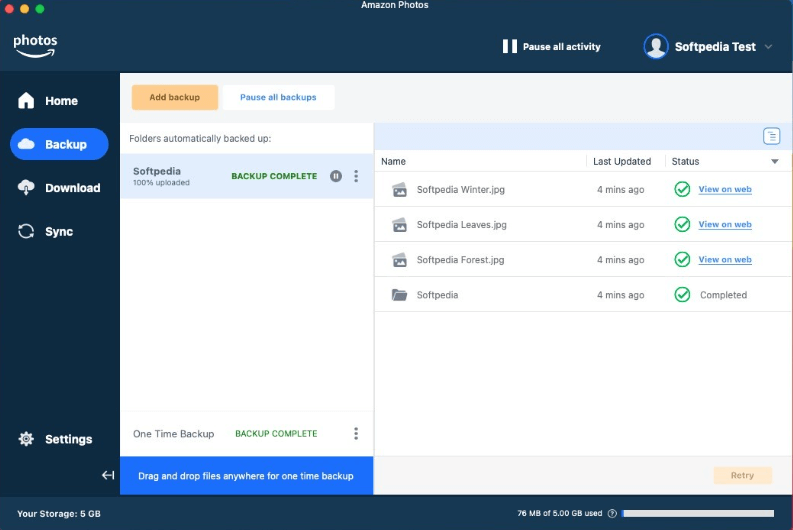793x530 pixels.
Task: Pause the Softpedia folder backup
Action: (336, 176)
